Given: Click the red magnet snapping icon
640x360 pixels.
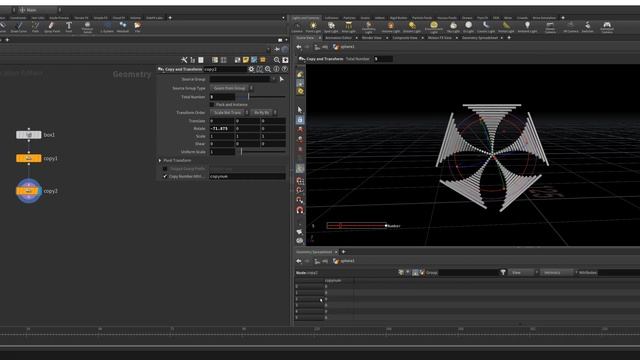Looking at the screenshot, I should point(300,210).
